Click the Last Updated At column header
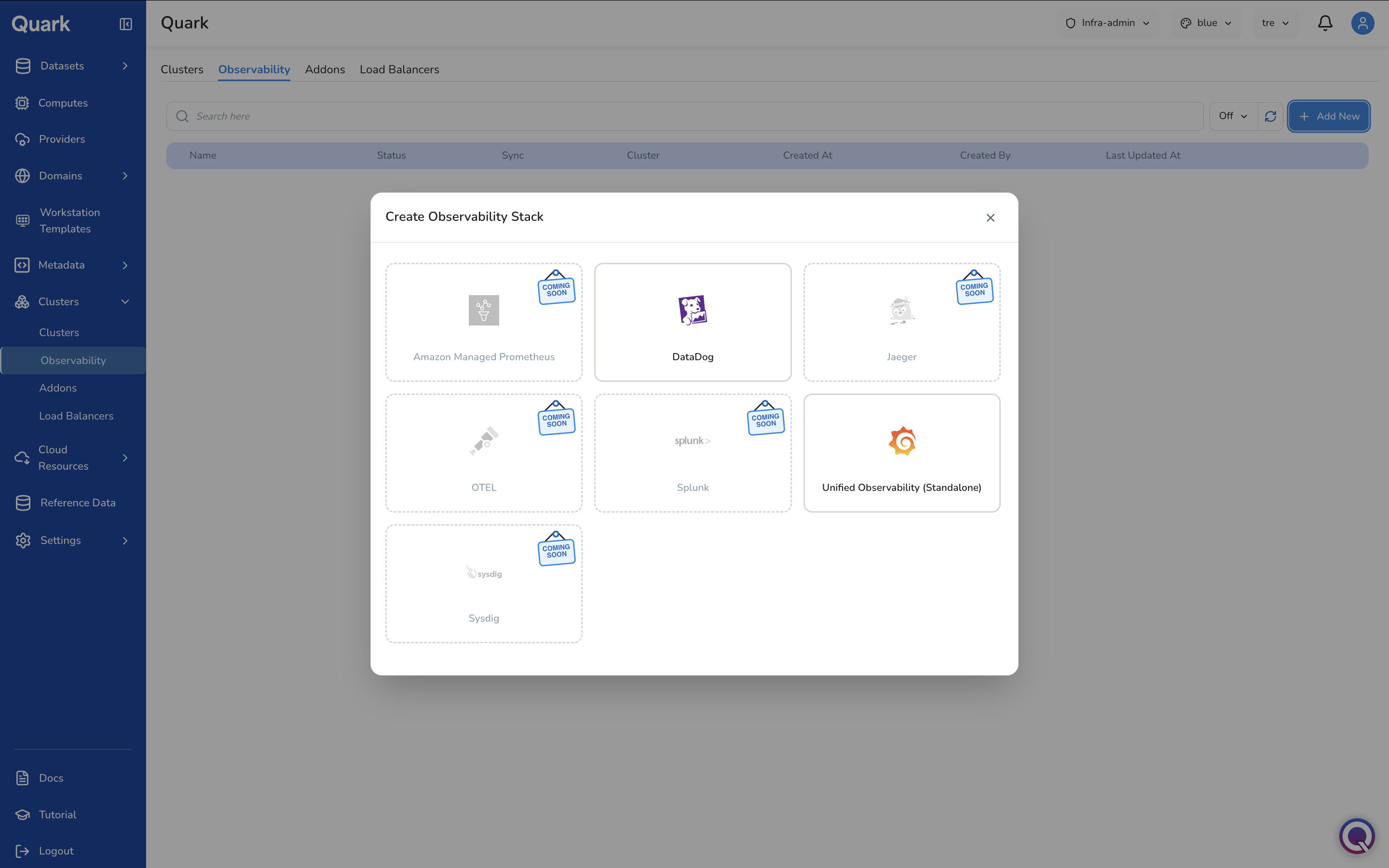 1143,156
